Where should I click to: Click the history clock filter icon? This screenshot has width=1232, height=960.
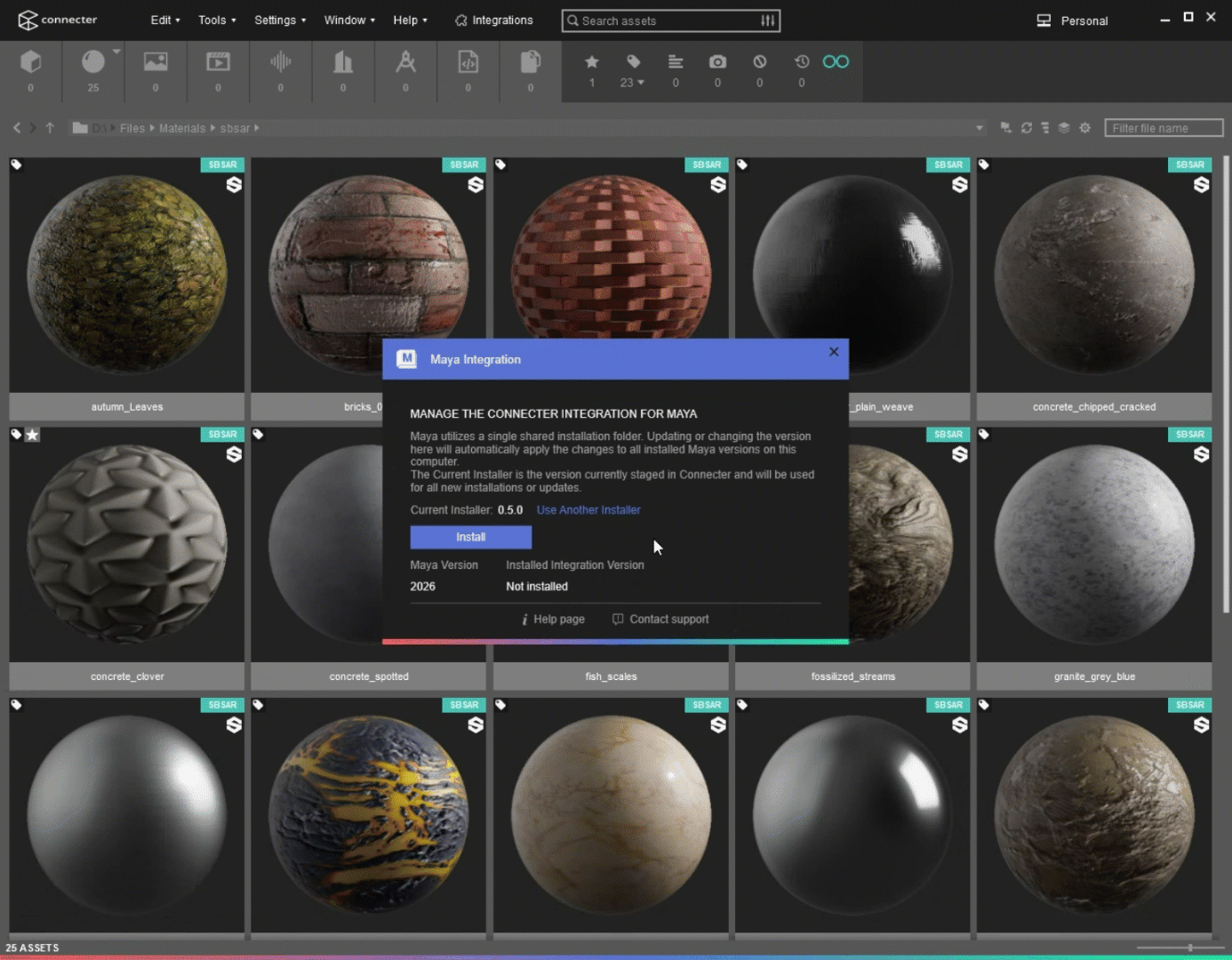[x=802, y=61]
